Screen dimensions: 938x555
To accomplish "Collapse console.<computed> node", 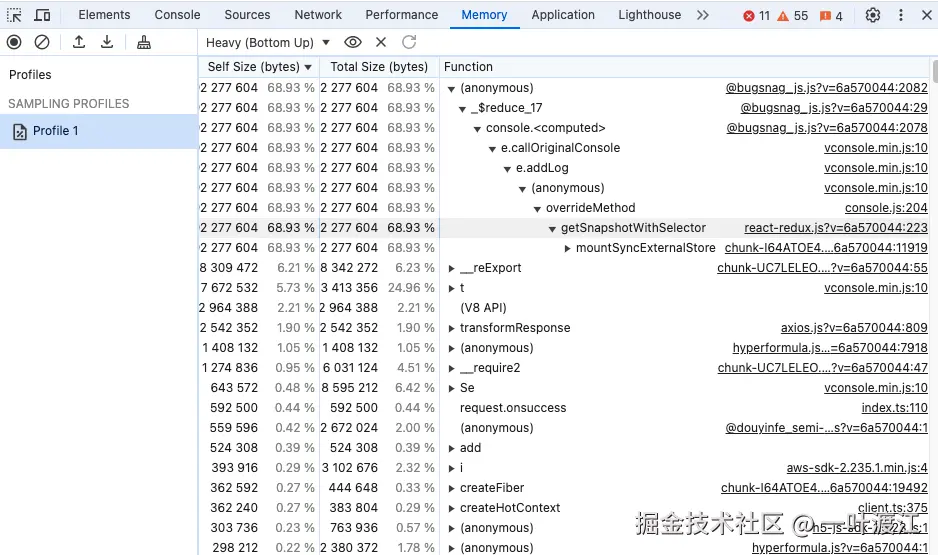I will click(x=477, y=129).
